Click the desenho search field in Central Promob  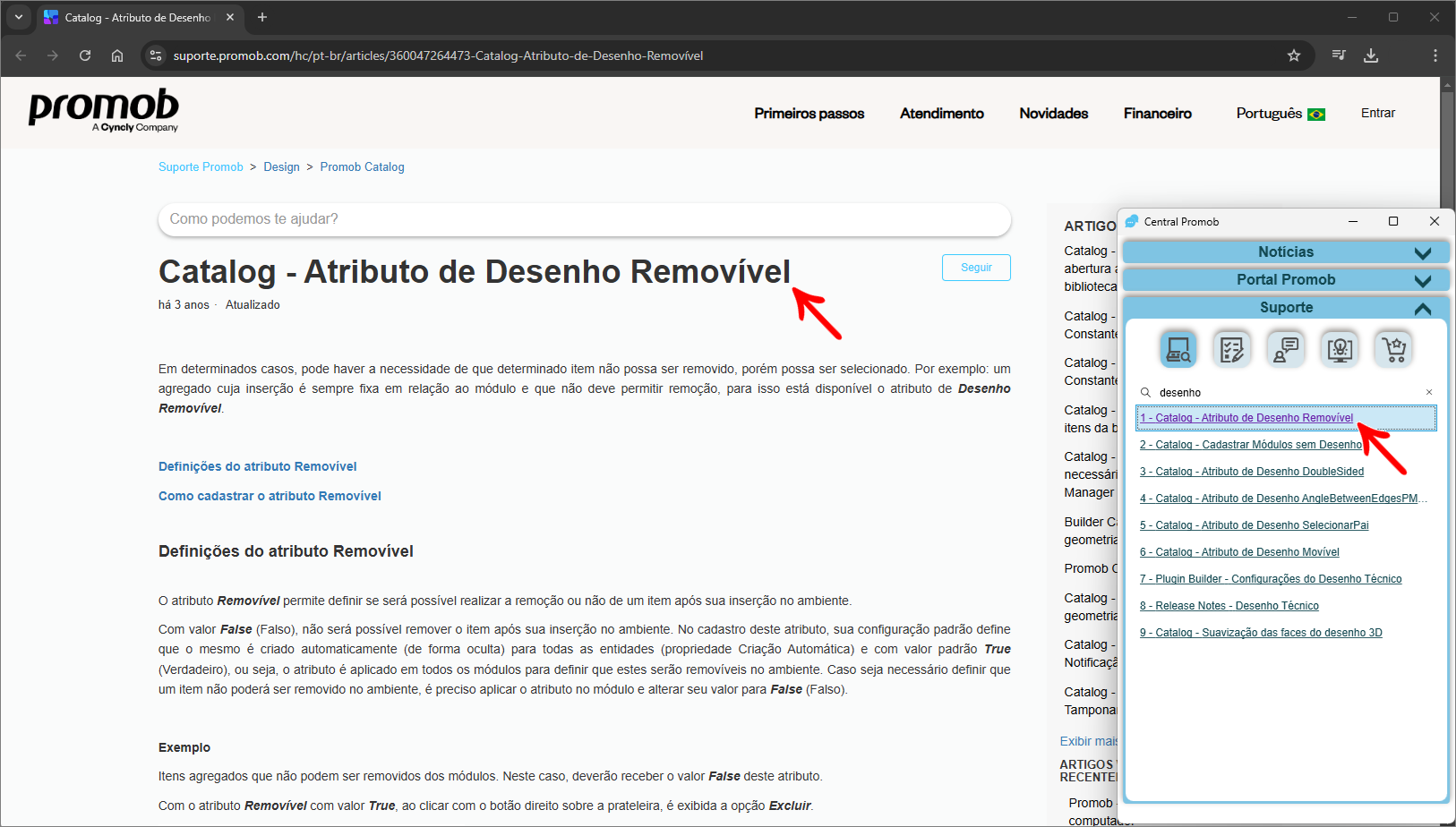click(x=1286, y=392)
